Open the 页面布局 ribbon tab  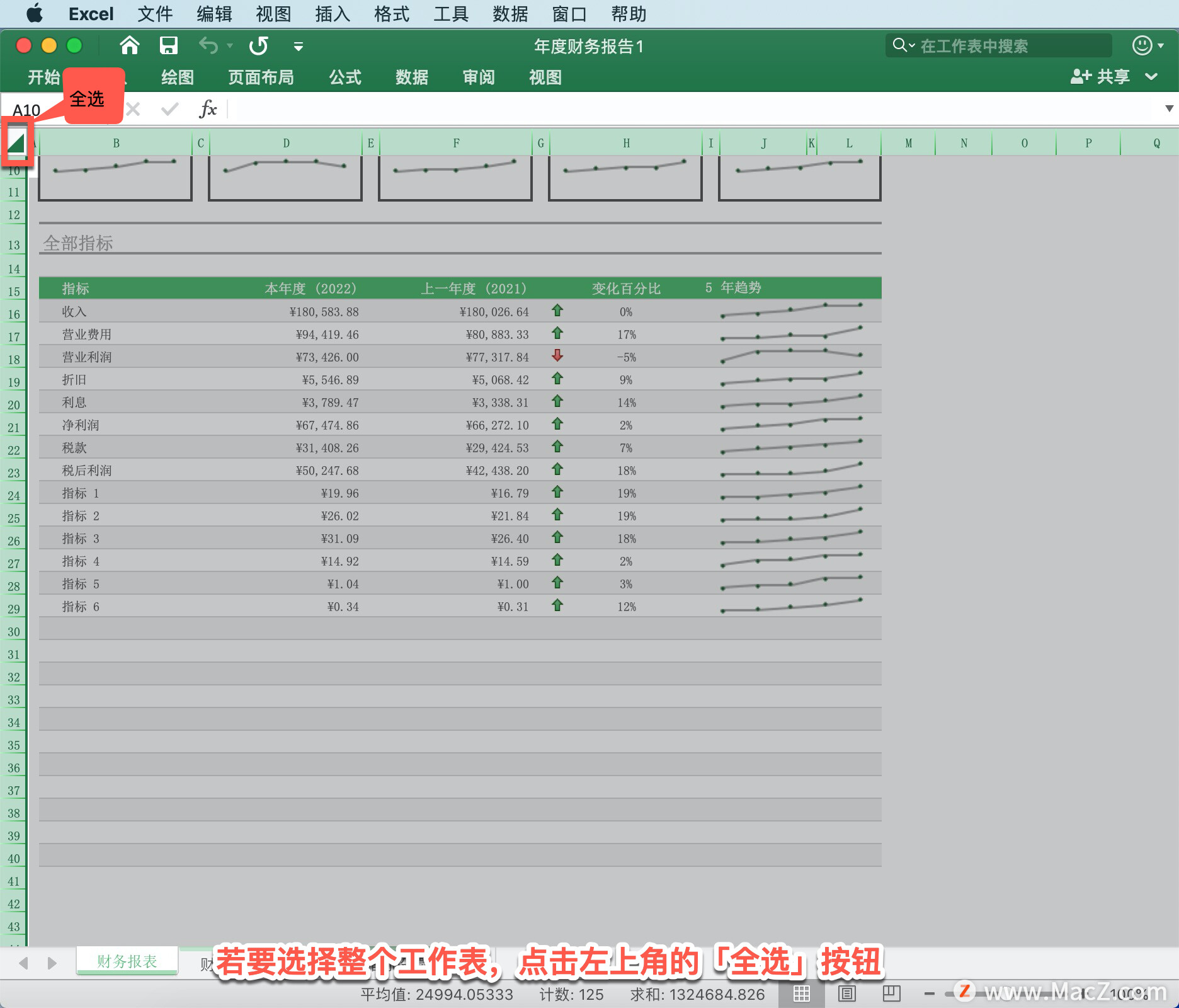261,77
